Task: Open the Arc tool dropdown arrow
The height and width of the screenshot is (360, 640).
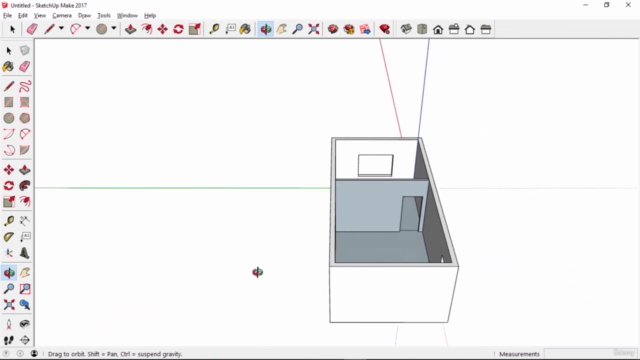Action: pyautogui.click(x=87, y=29)
